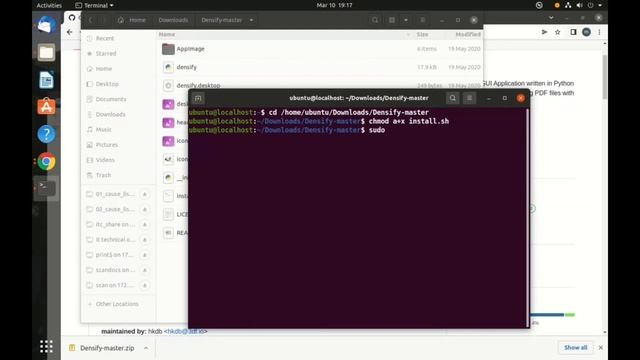Open the Help icon in the dock
Viewport: 640px width, 360px height.
46,134
